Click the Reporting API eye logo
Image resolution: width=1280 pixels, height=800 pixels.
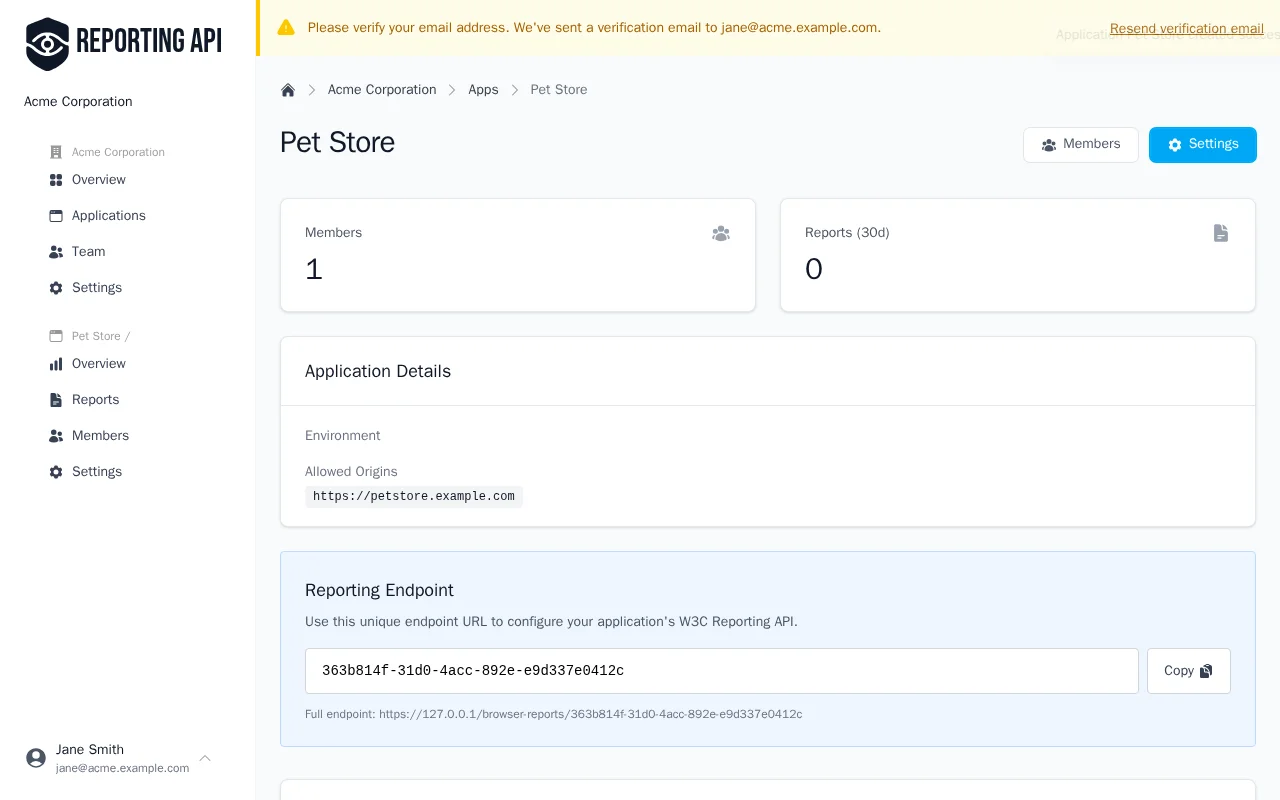(x=47, y=43)
